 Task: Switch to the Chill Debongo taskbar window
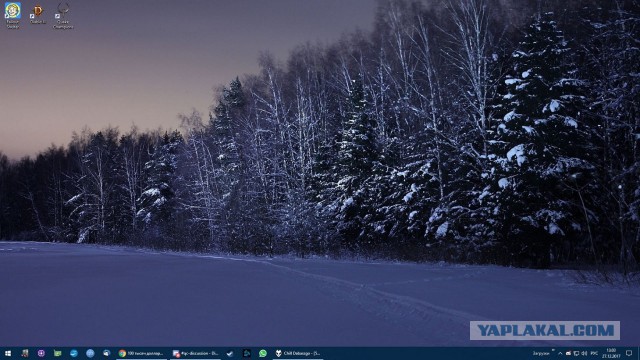click(298, 353)
